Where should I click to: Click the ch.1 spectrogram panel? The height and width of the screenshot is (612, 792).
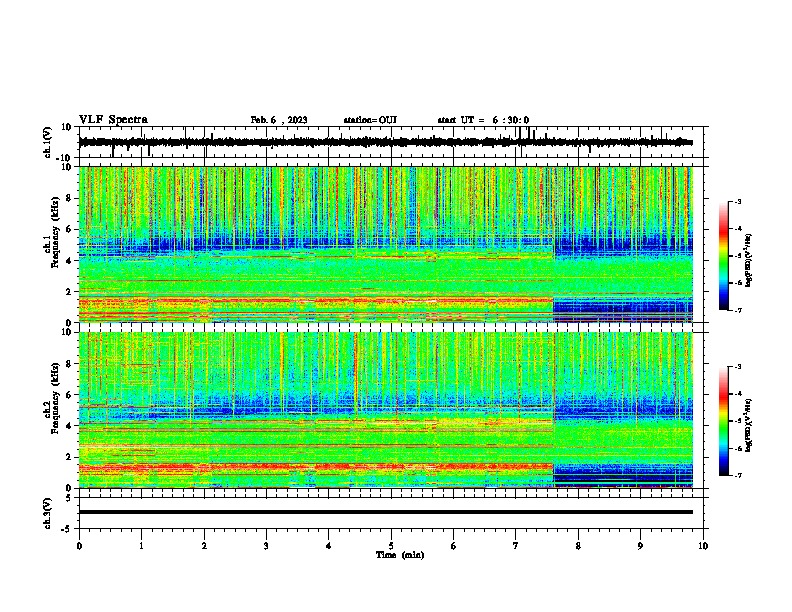point(385,244)
